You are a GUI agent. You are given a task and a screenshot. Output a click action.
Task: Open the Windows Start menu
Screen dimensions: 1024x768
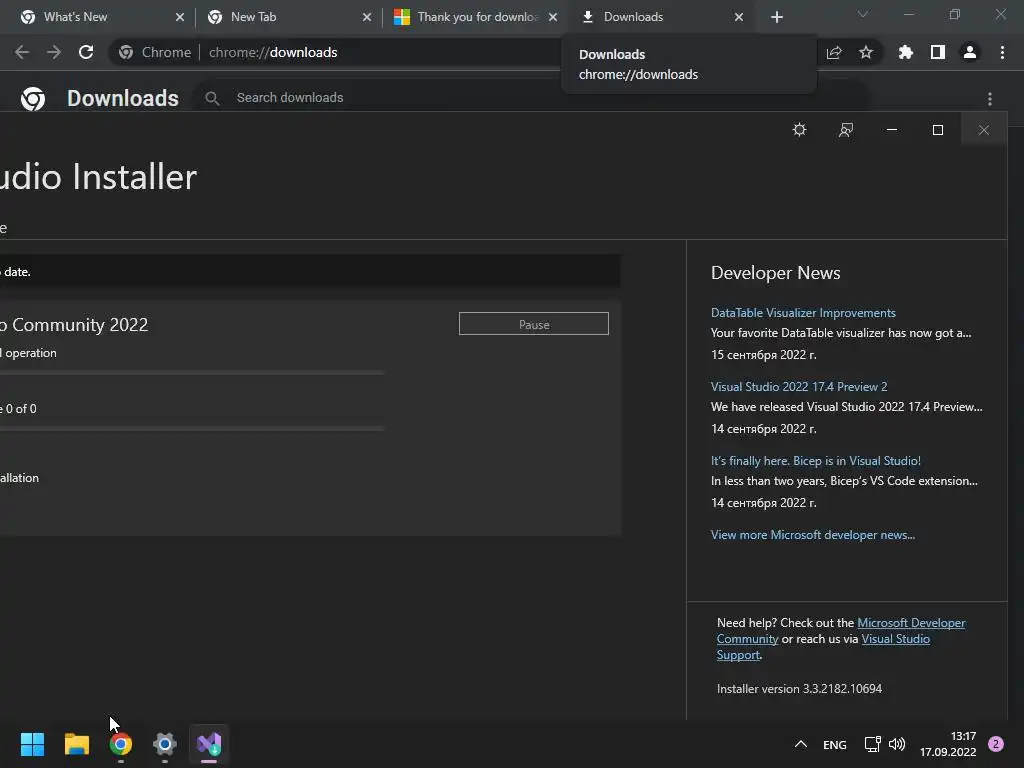(32, 744)
